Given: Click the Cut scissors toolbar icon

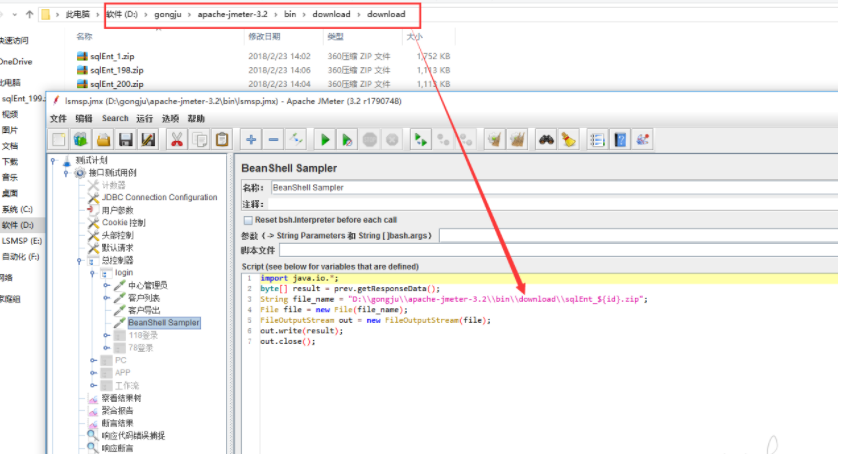Looking at the screenshot, I should coord(176,140).
